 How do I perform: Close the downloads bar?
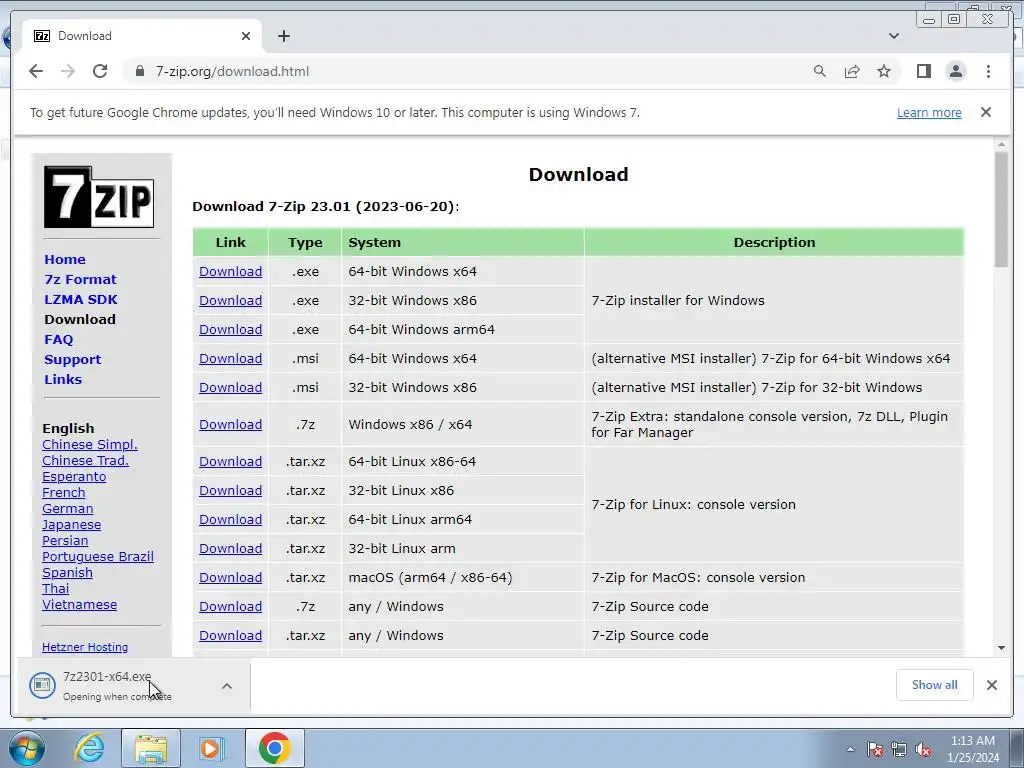[x=991, y=684]
